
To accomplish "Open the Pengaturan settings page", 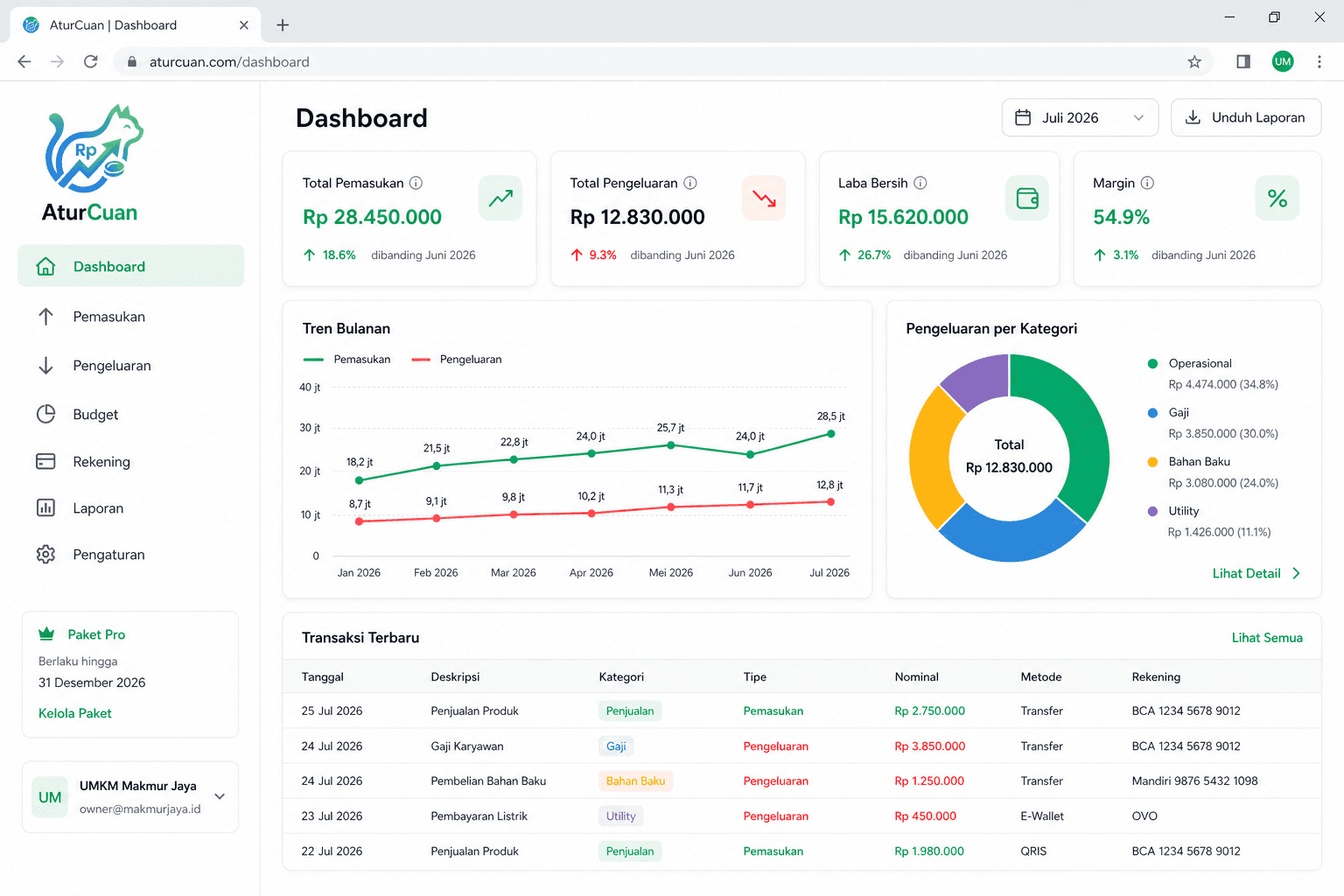I will pos(130,554).
